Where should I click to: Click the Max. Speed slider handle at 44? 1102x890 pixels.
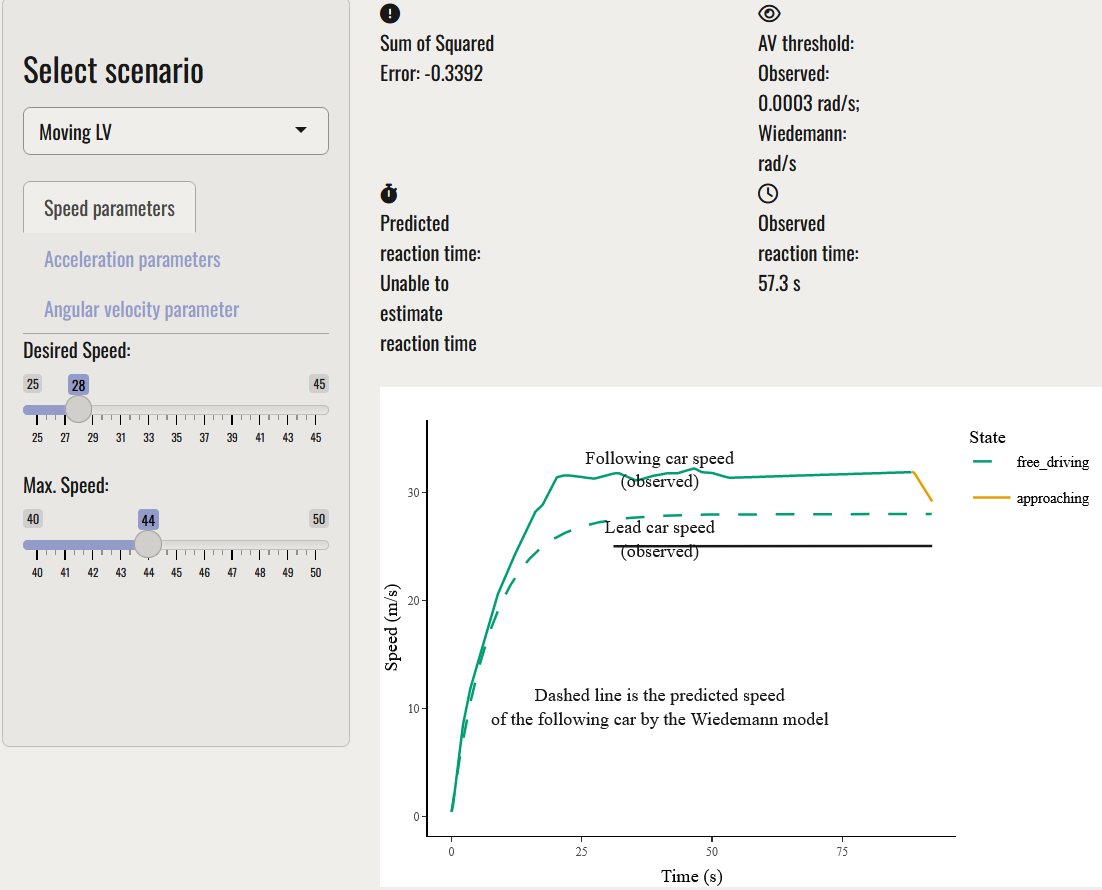coord(148,544)
